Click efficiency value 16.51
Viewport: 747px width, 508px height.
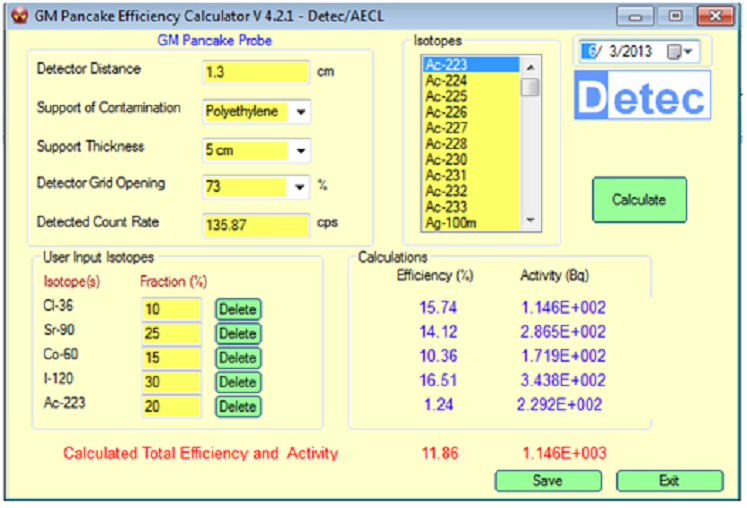(438, 381)
